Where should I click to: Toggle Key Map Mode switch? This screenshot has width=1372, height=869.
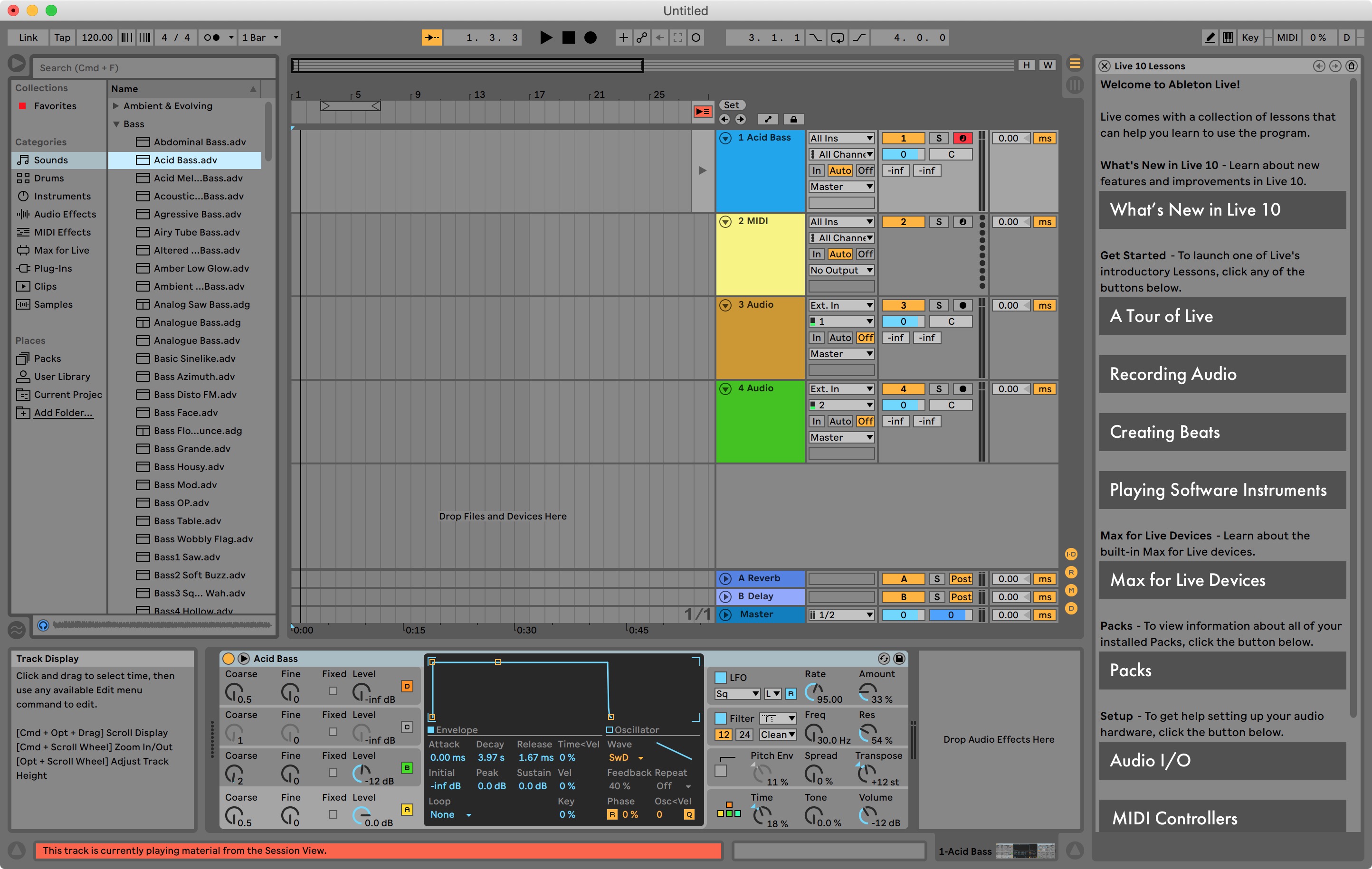click(1249, 38)
